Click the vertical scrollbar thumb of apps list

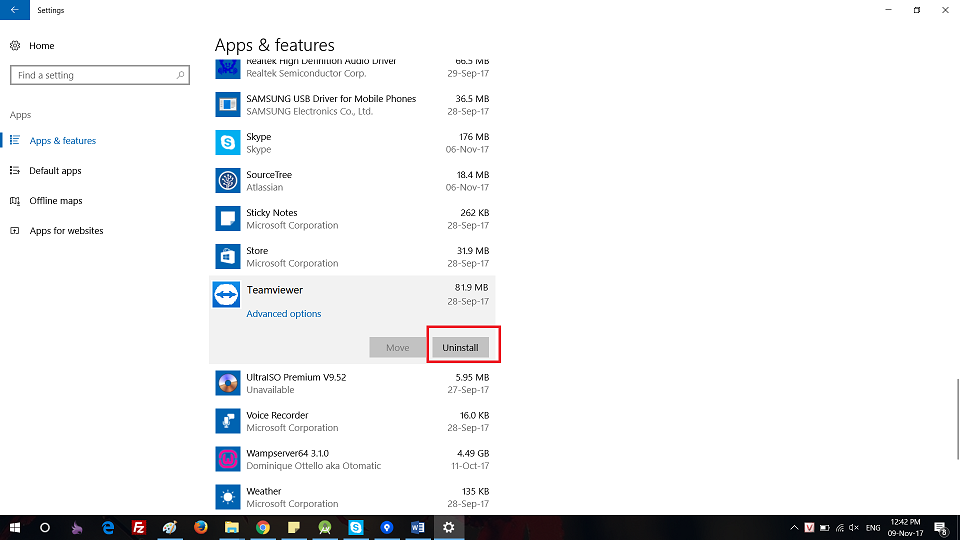point(958,419)
